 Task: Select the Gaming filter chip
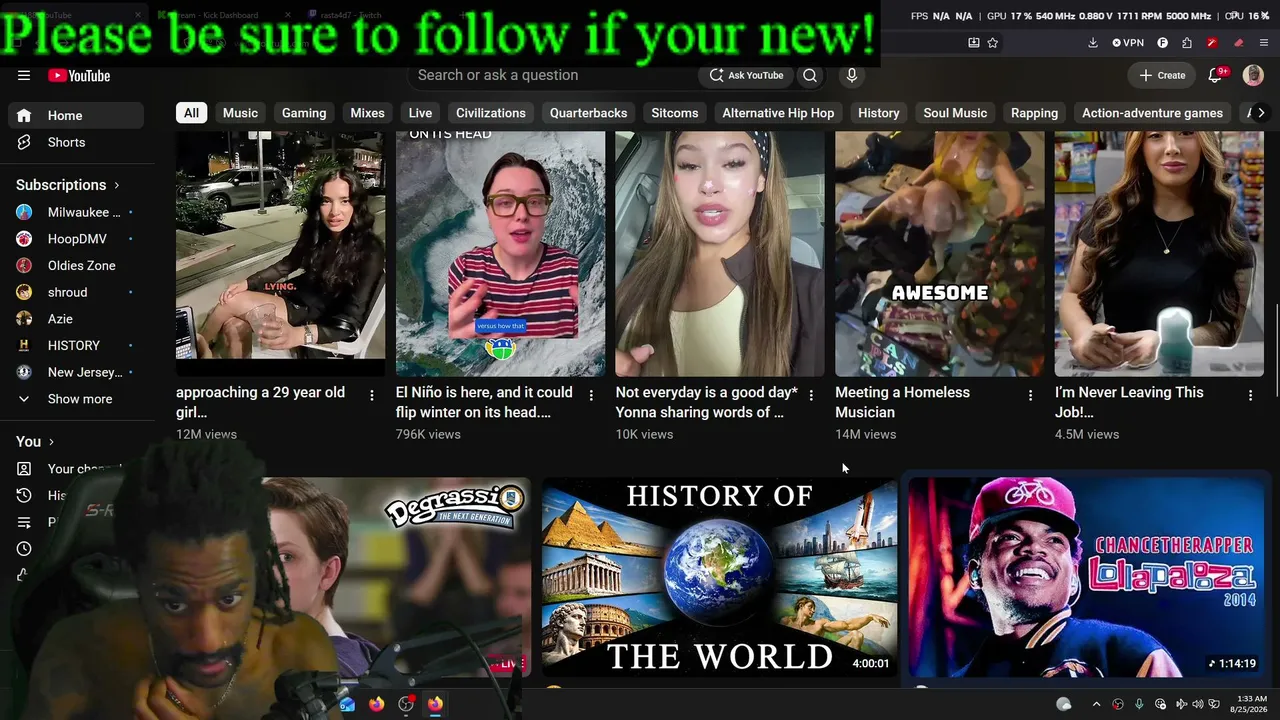coord(304,113)
